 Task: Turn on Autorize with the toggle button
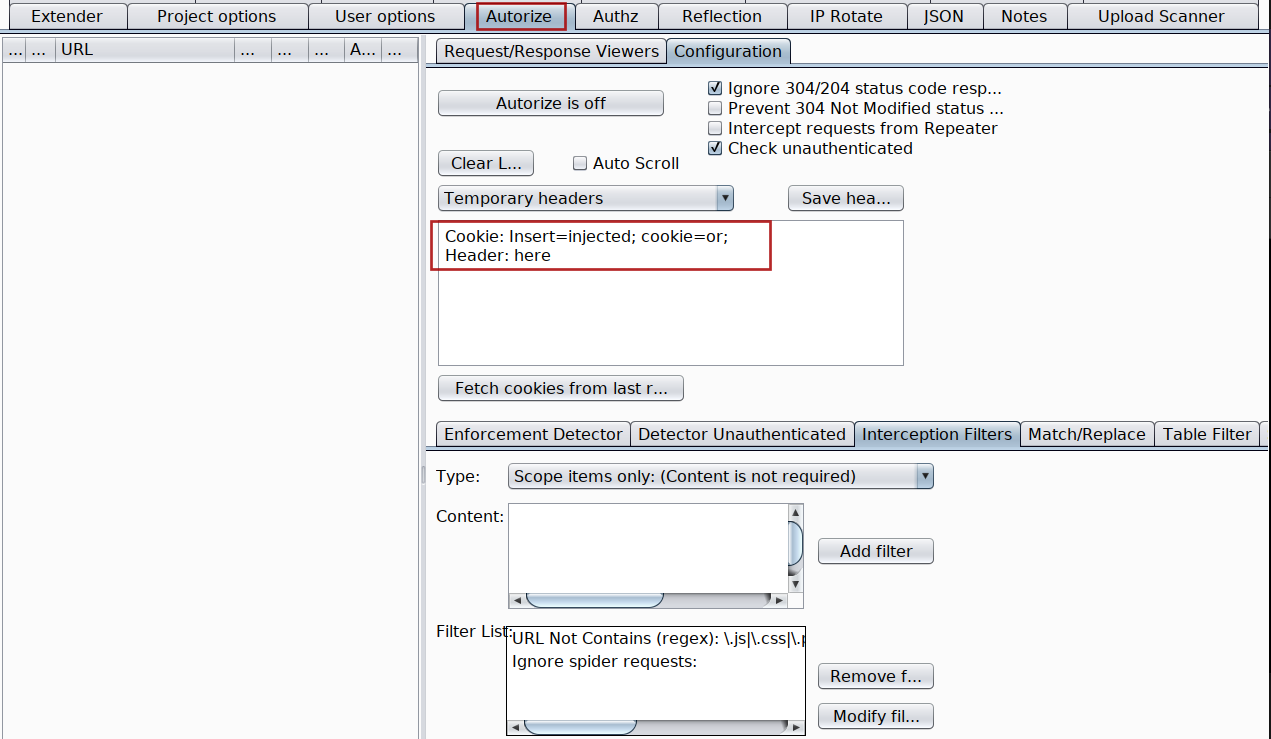pyautogui.click(x=551, y=103)
